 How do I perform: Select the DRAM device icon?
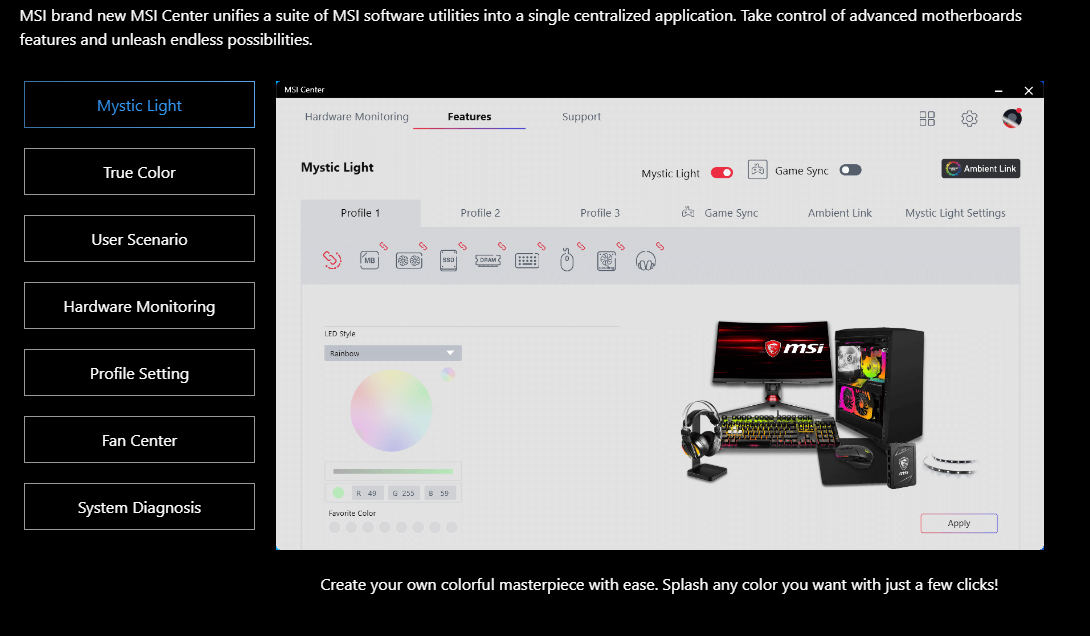(487, 260)
